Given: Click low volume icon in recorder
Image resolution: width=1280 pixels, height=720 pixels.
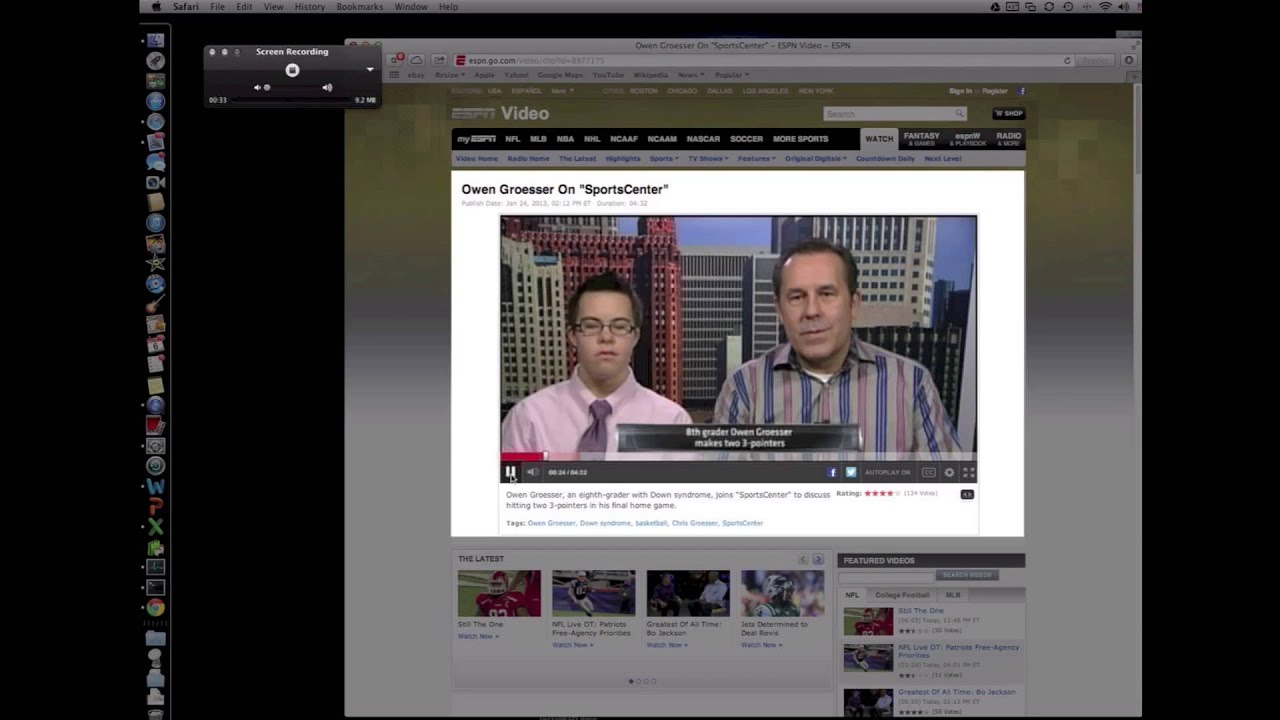Looking at the screenshot, I should (257, 88).
